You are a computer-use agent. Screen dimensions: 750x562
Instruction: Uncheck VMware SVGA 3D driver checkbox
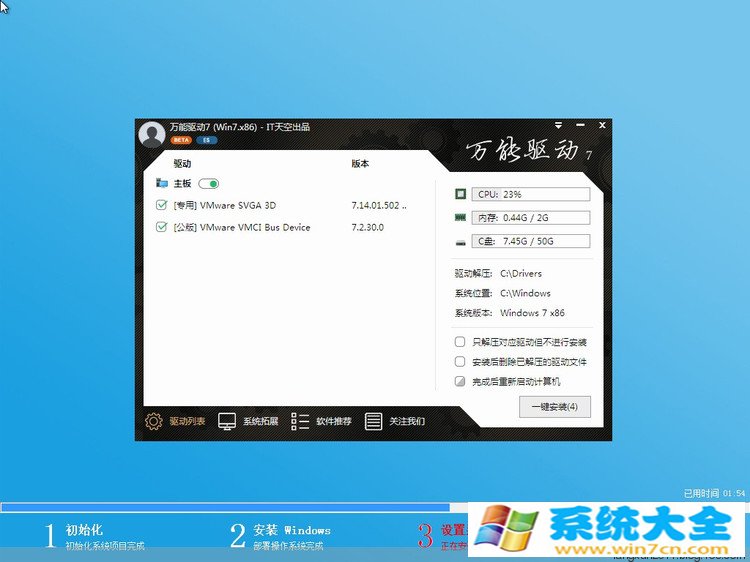162,205
